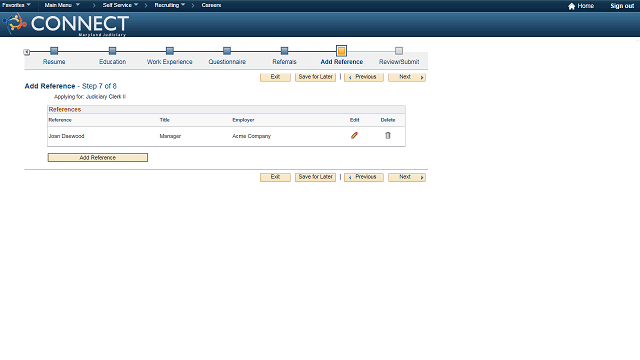Click the pencil edit icon for Joan Daswood
The height and width of the screenshot is (360, 640).
click(x=354, y=136)
